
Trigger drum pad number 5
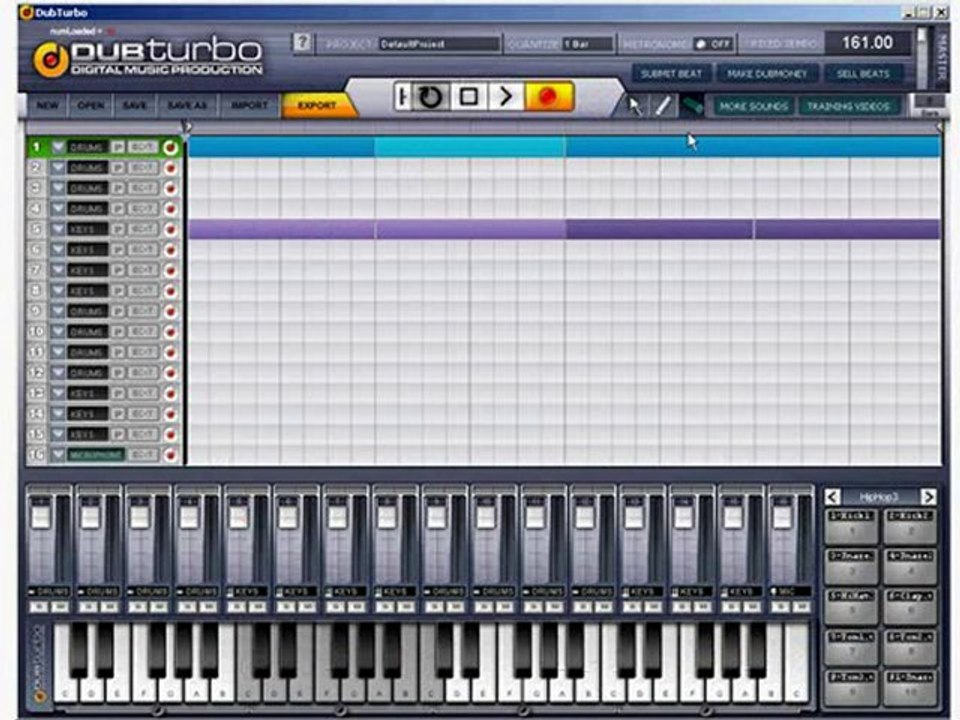tap(851, 606)
